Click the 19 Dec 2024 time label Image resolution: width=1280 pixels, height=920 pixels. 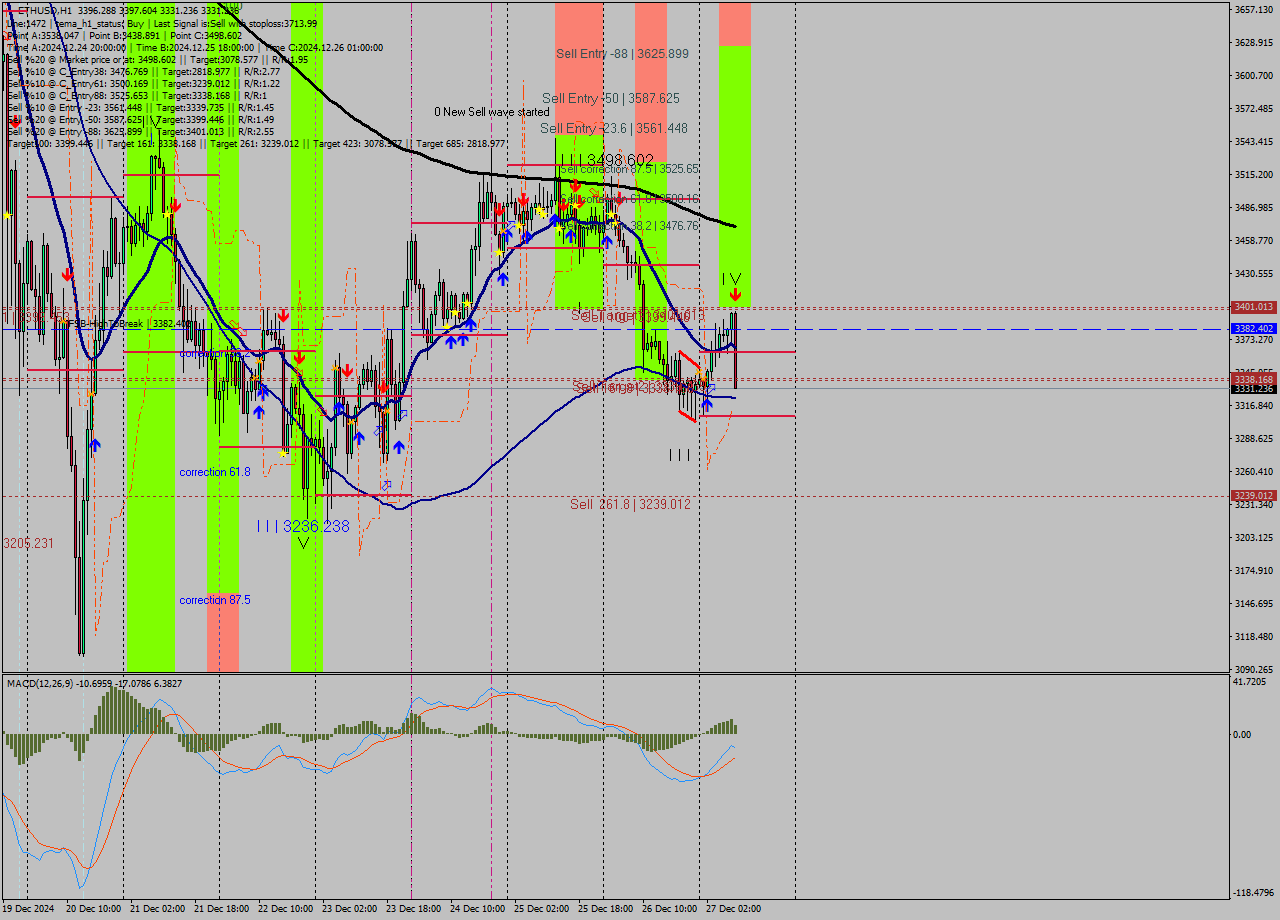coord(28,909)
